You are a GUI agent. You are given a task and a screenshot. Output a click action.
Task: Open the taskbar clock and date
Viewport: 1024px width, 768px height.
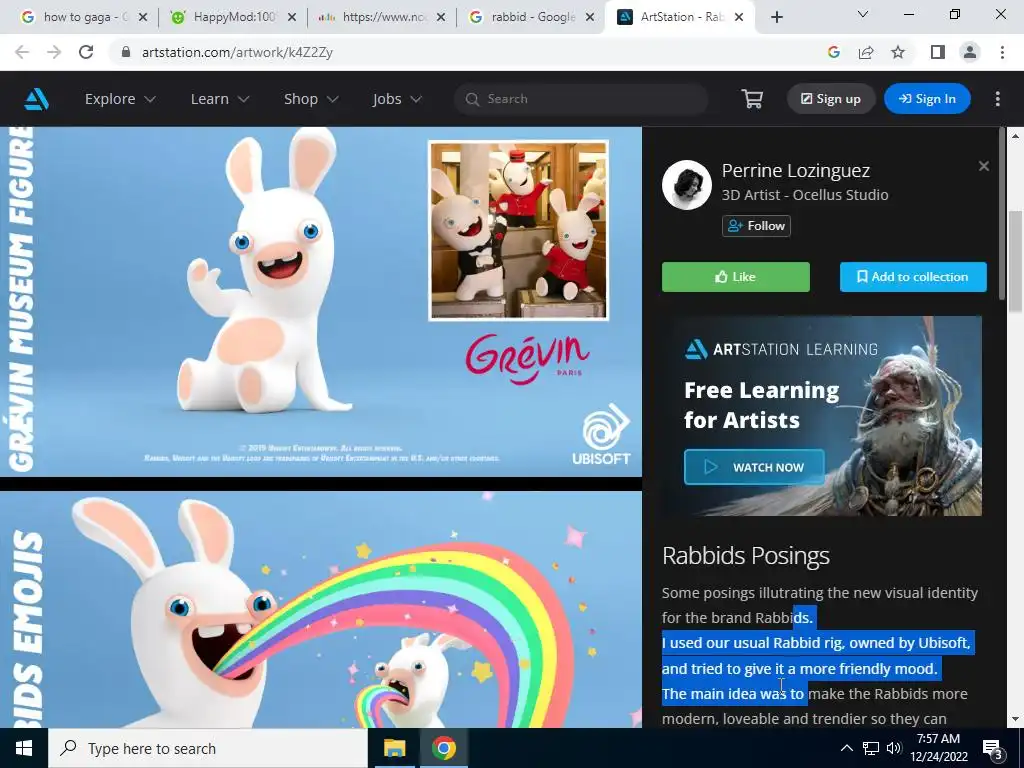tap(938, 748)
